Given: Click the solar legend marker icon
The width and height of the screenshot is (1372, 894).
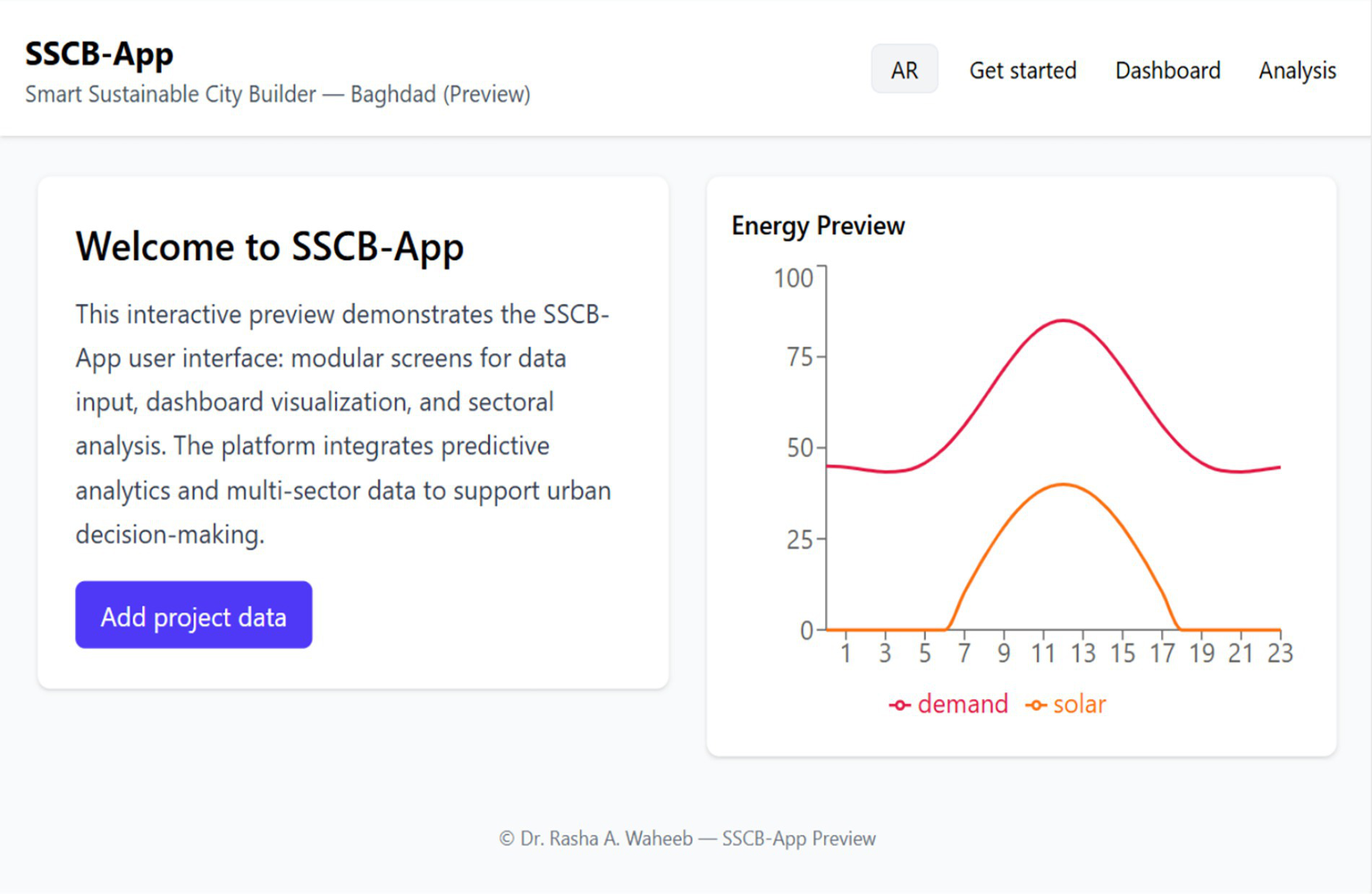Looking at the screenshot, I should tap(1037, 704).
